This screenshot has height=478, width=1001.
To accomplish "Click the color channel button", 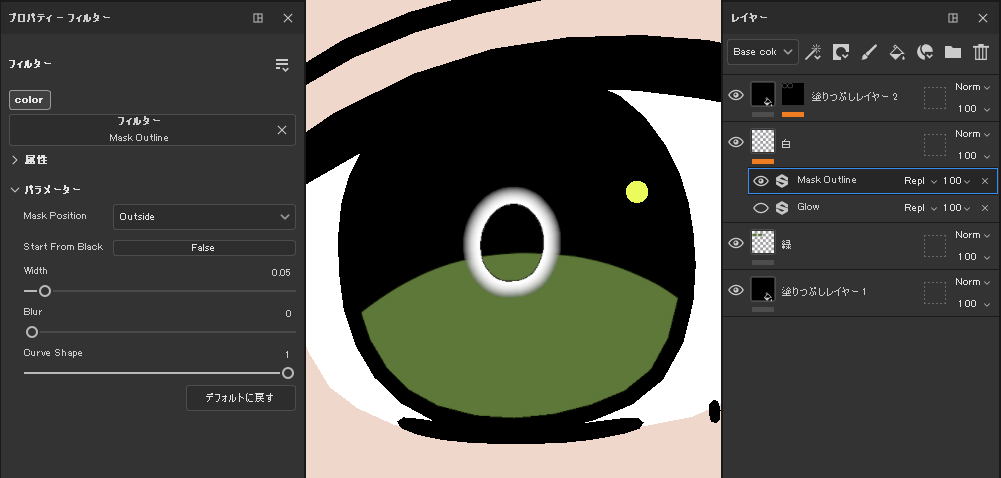I will point(29,100).
